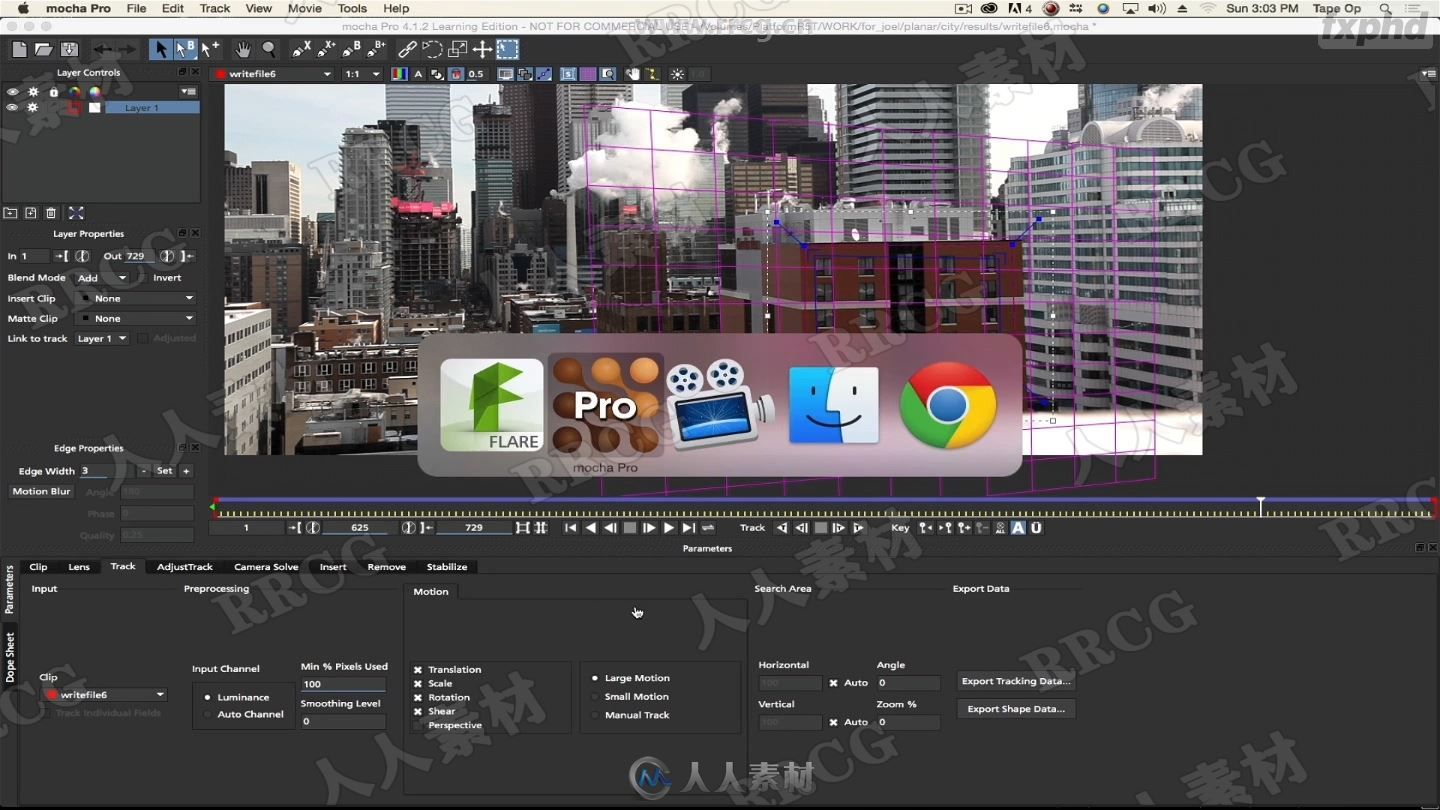Activate the Zoom magnifier tool
The image size is (1440, 810).
point(269,49)
